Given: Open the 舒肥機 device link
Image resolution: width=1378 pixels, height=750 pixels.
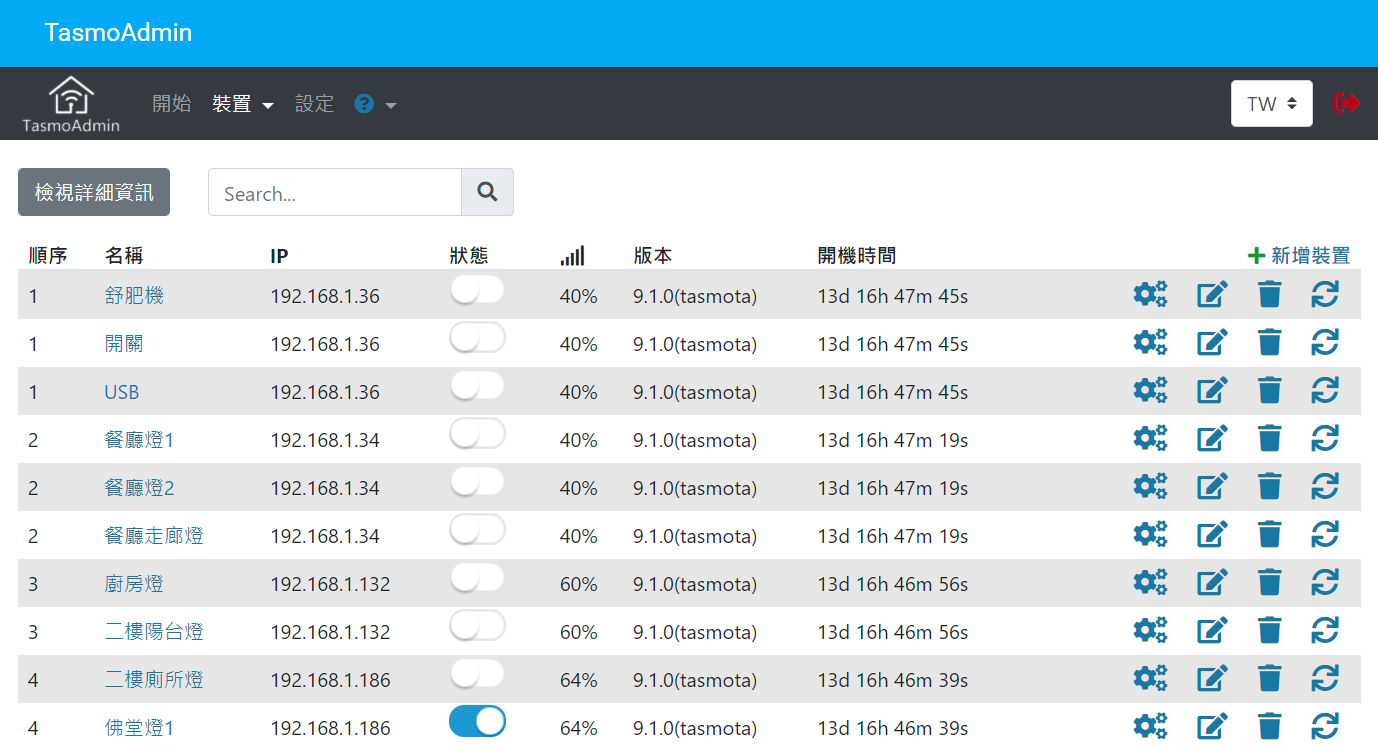Looking at the screenshot, I should [x=134, y=296].
